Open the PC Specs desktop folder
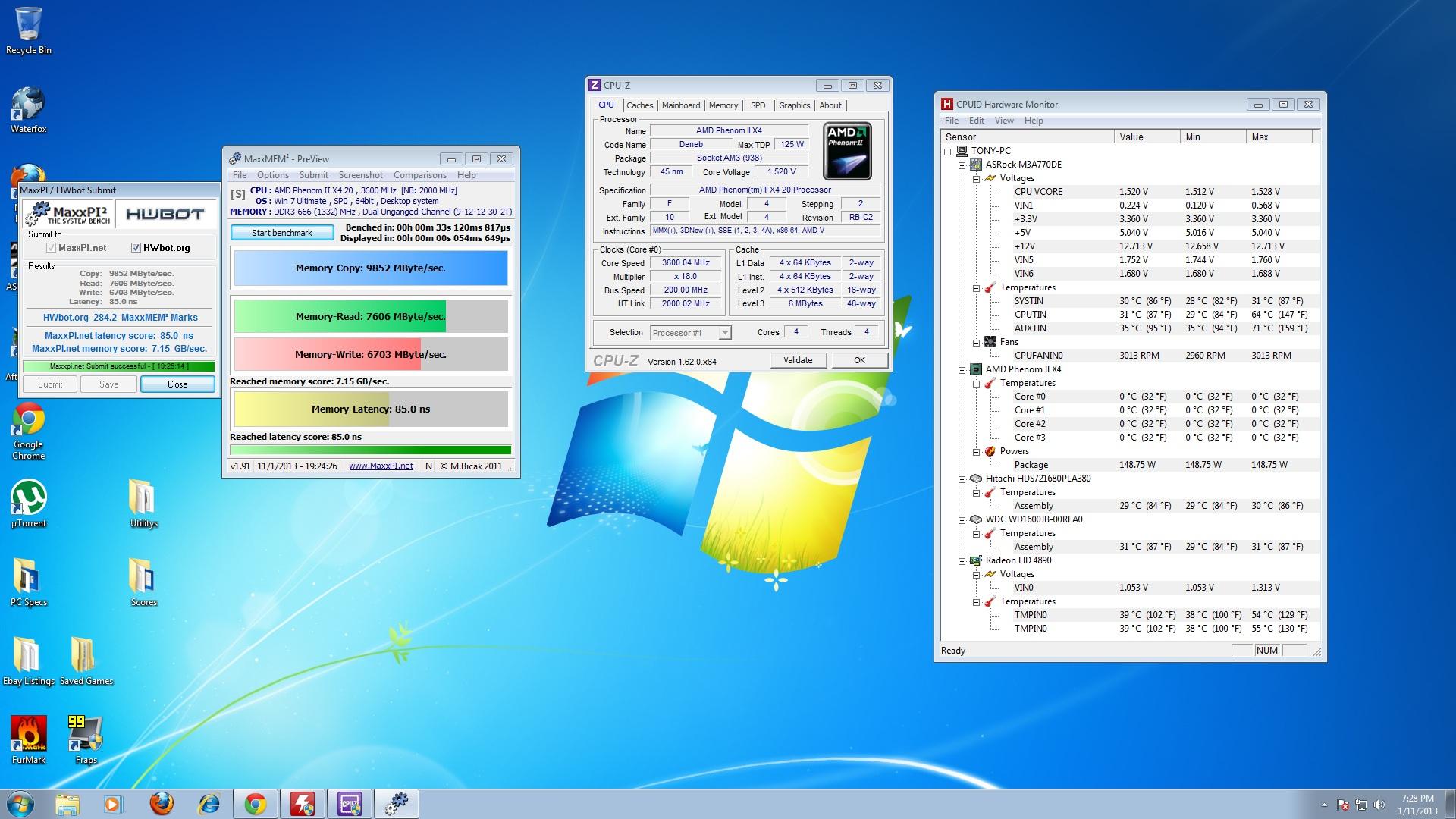The width and height of the screenshot is (1456, 819). pyautogui.click(x=29, y=582)
